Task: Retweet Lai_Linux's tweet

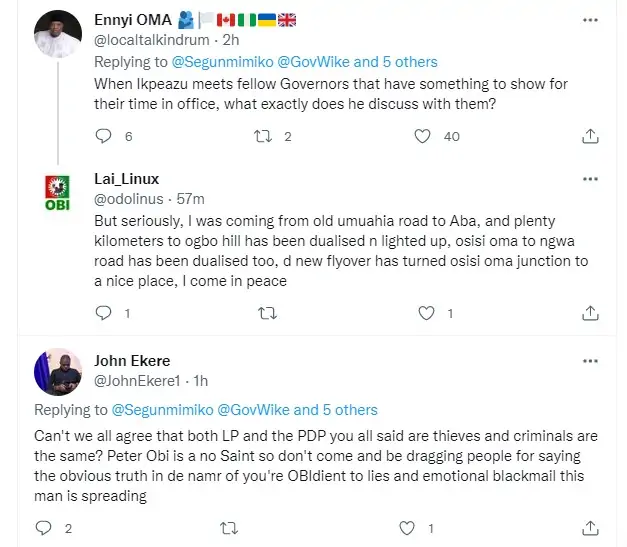Action: 267,313
